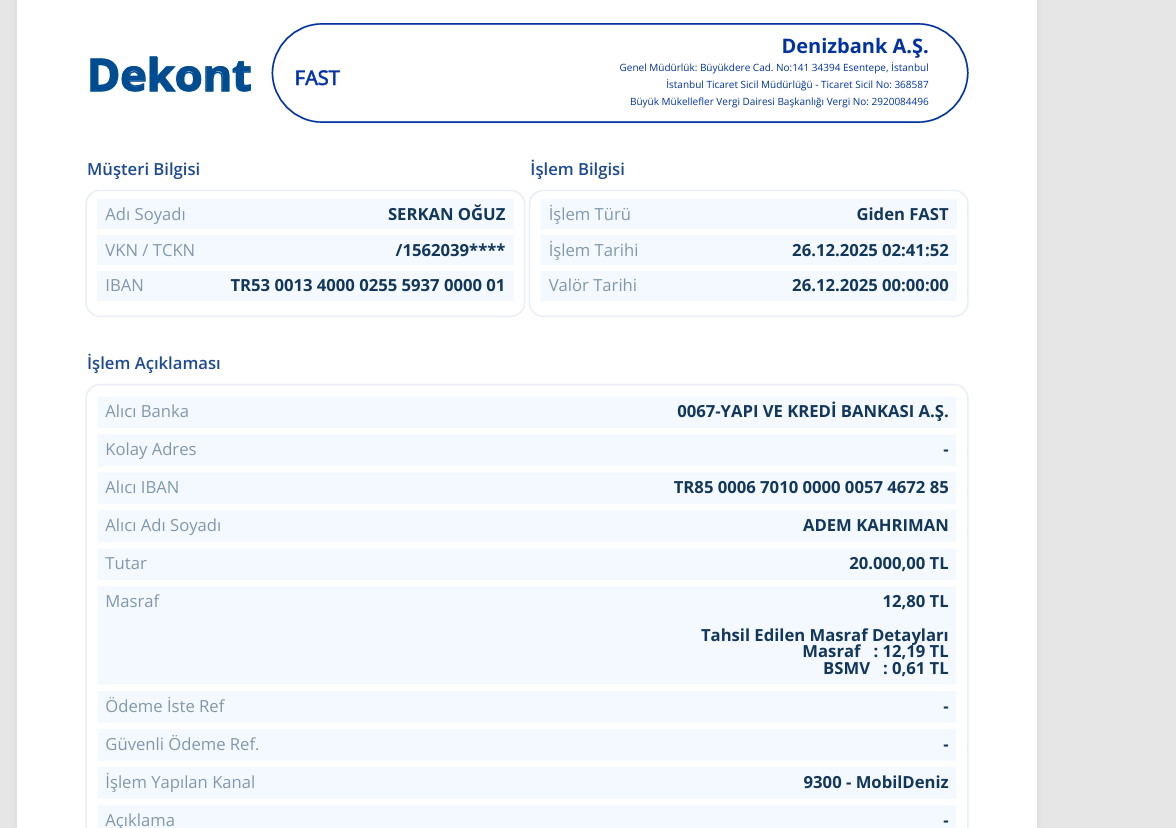Image resolution: width=1176 pixels, height=828 pixels.
Task: Select the masked number /1562039****
Action: tap(450, 250)
